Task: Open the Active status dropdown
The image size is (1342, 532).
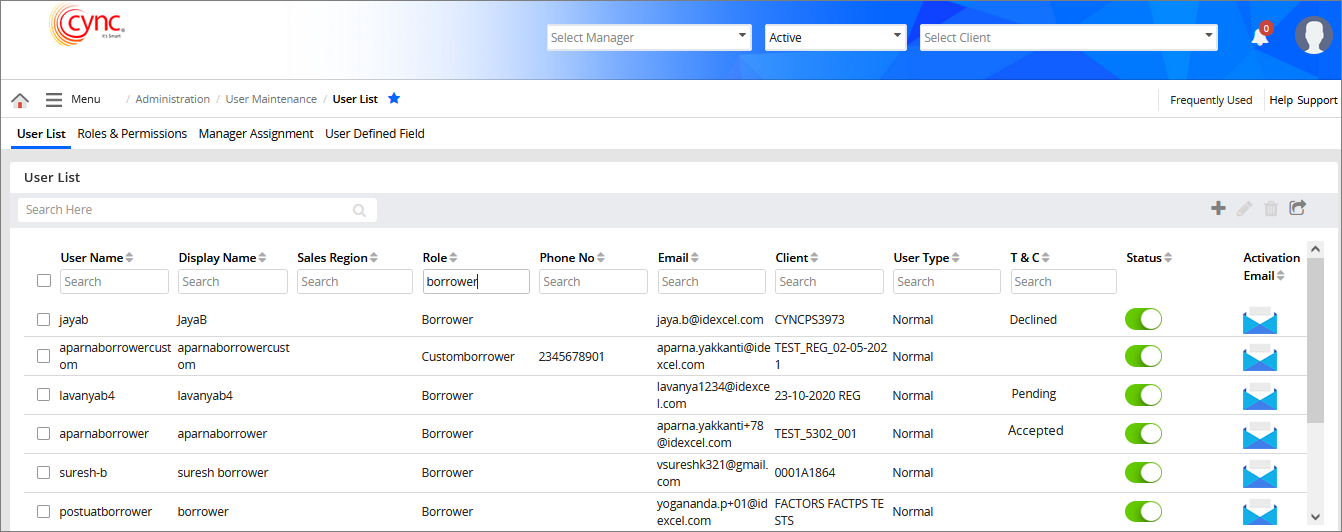Action: click(835, 38)
